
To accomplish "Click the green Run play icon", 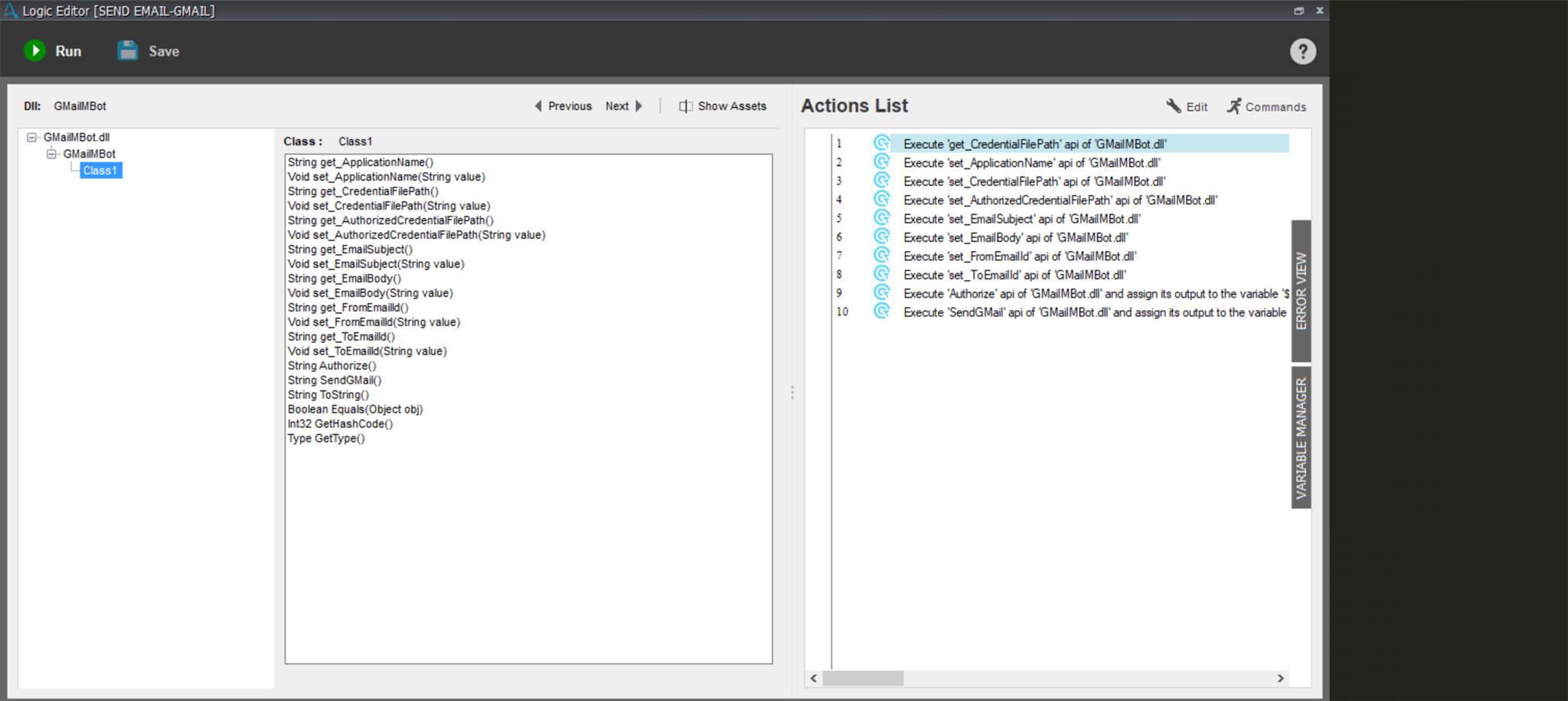I will (34, 51).
